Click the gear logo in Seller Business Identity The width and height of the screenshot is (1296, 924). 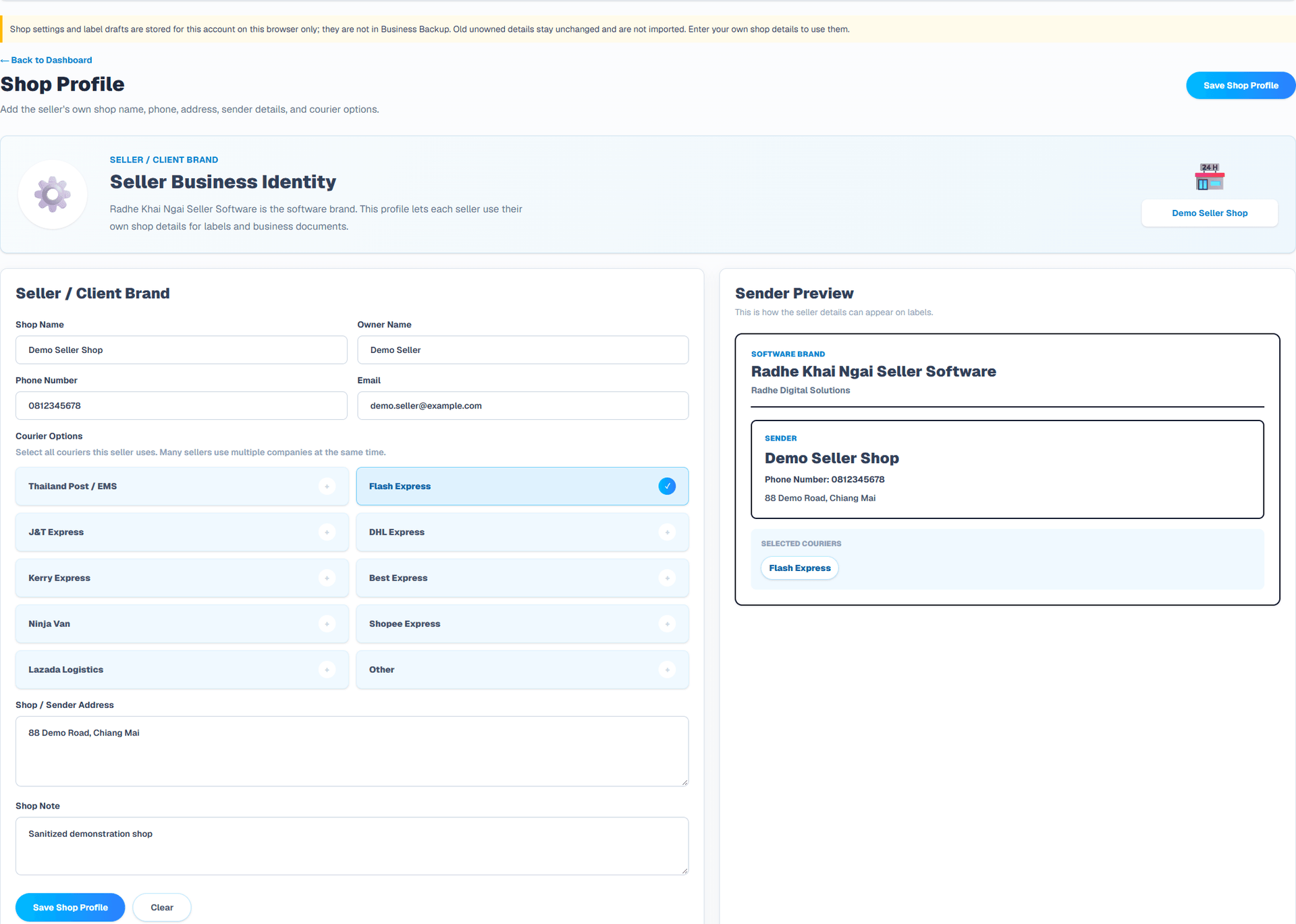pos(53,194)
